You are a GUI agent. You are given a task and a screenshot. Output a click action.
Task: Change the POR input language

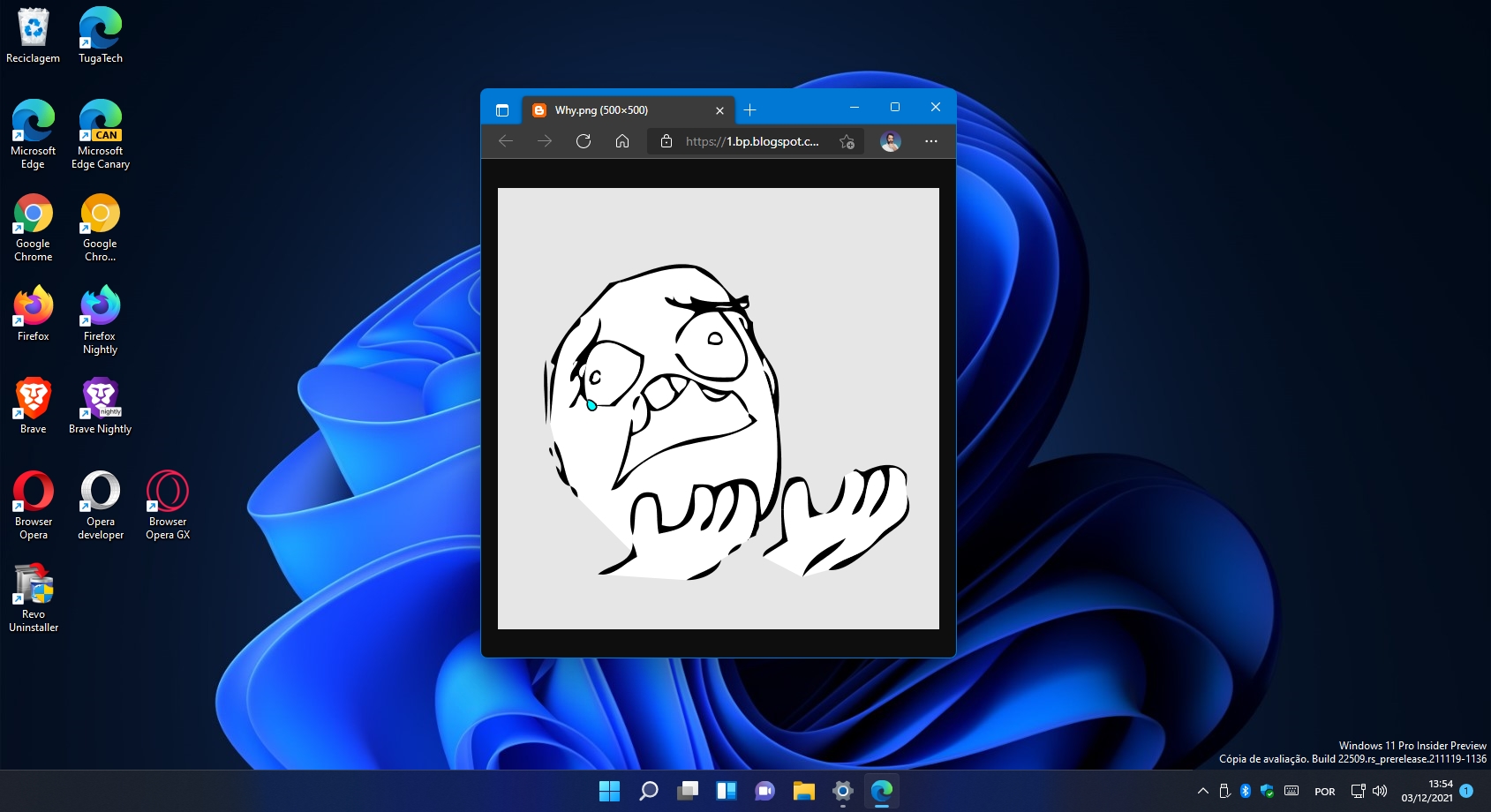[1325, 792]
